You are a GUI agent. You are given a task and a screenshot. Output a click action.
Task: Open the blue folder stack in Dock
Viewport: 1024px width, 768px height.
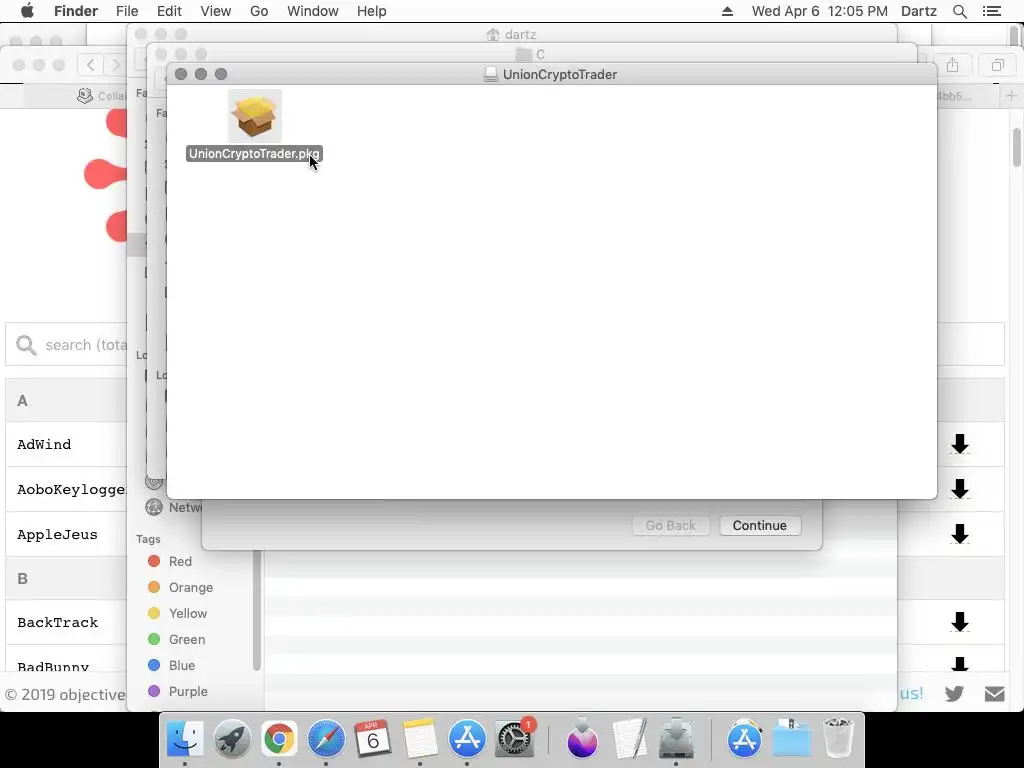[792, 739]
